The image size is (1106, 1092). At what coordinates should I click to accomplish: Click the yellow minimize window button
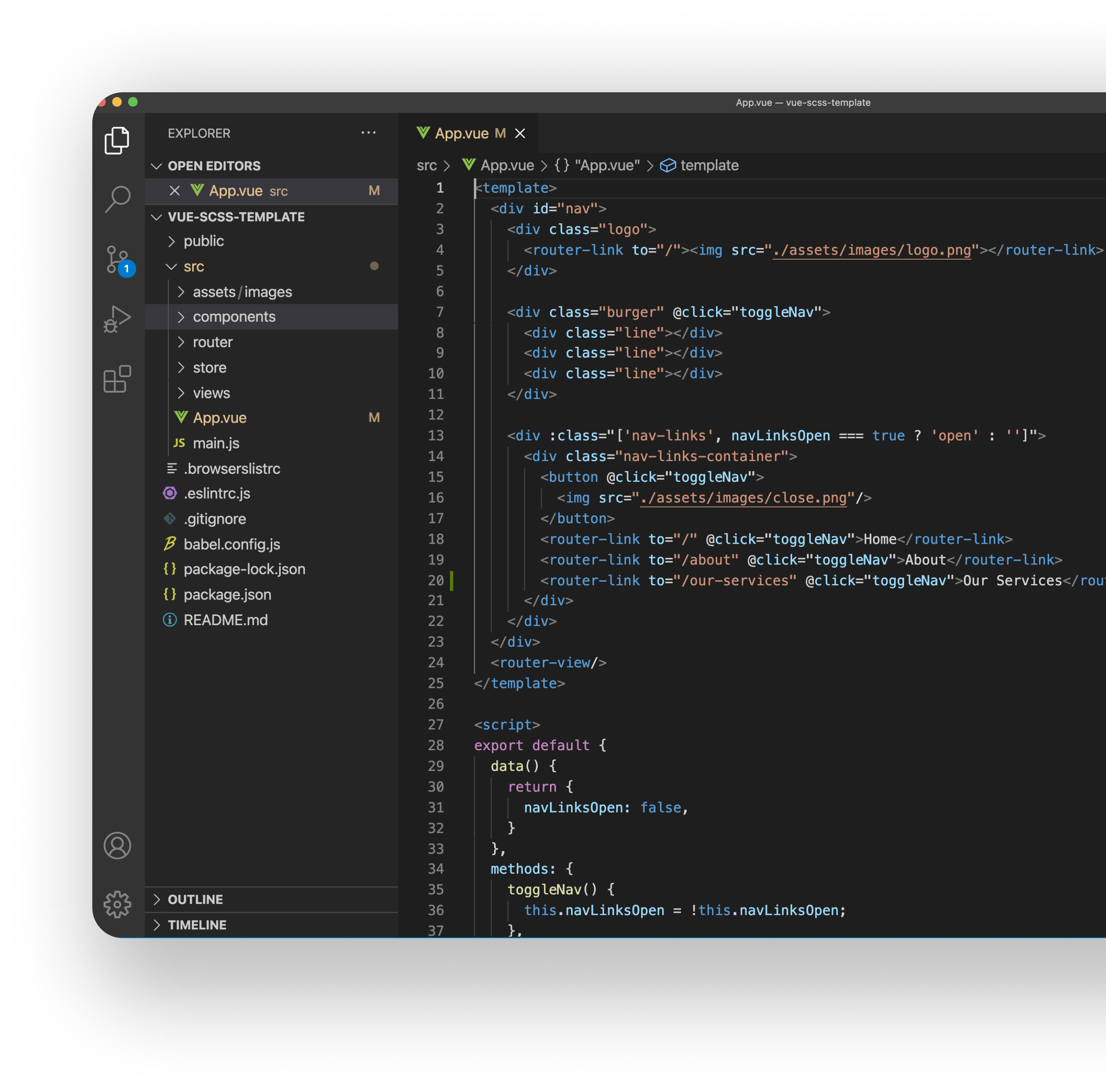(x=117, y=102)
